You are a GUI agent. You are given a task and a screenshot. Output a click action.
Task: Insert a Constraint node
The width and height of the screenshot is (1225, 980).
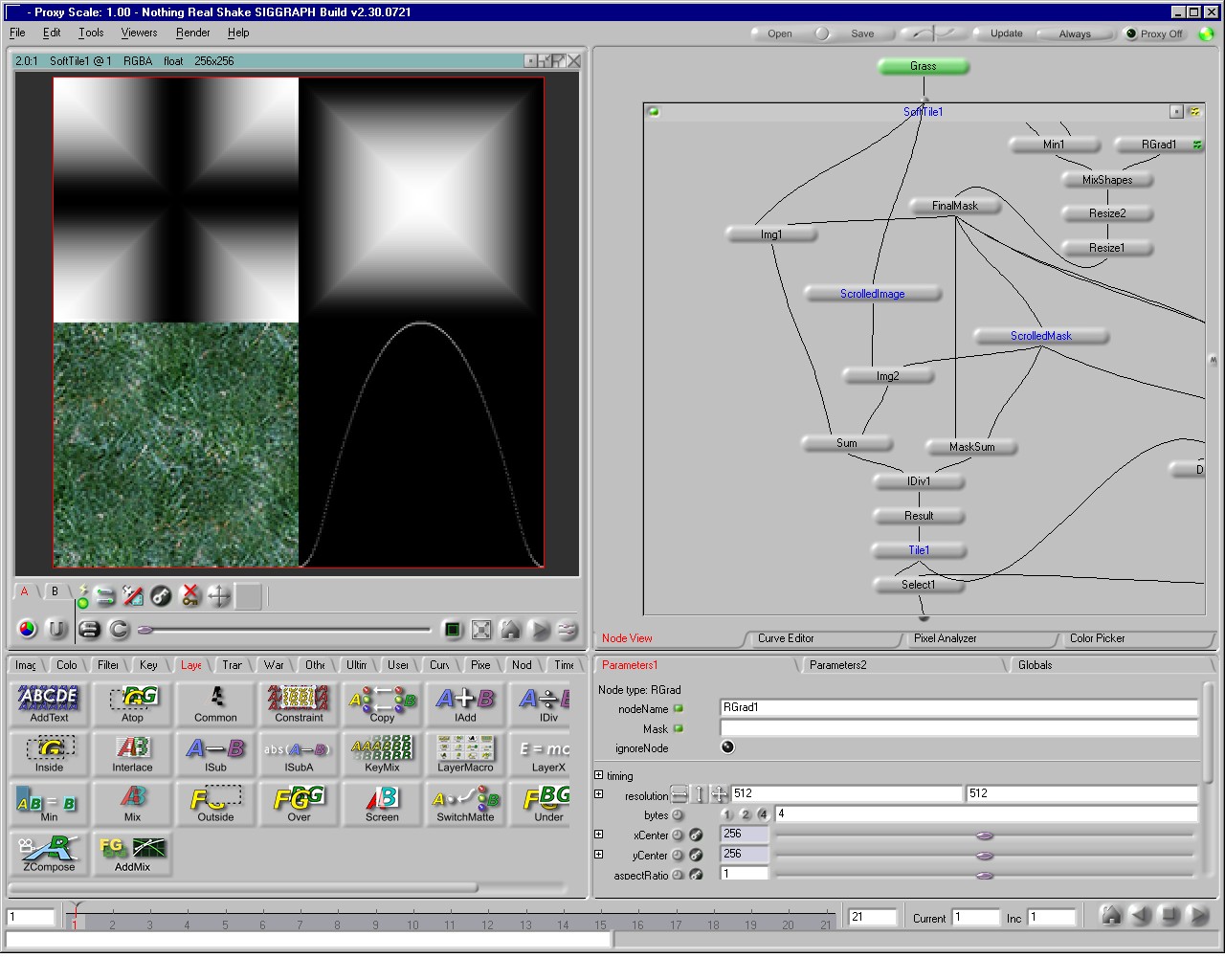tap(299, 703)
